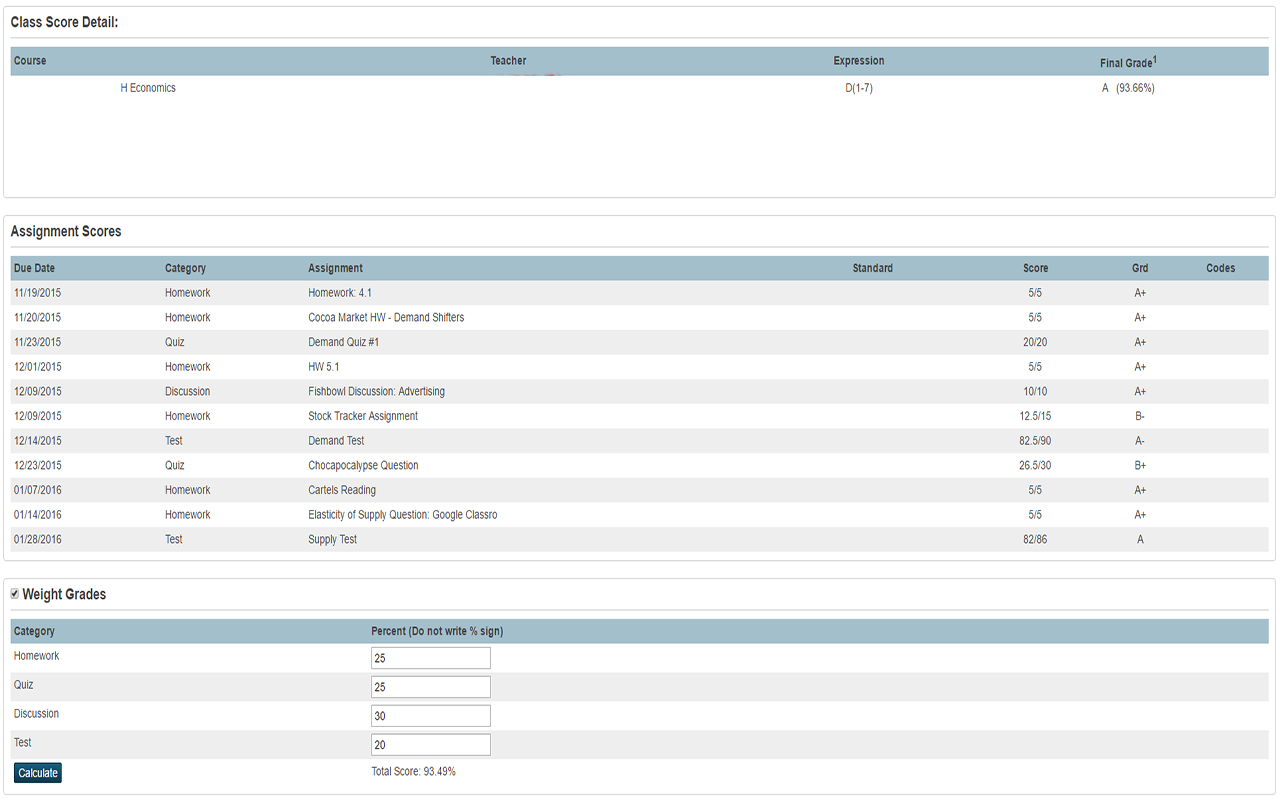Click the A- grade for Demand Test
The height and width of the screenshot is (800, 1280).
[x=1140, y=441]
